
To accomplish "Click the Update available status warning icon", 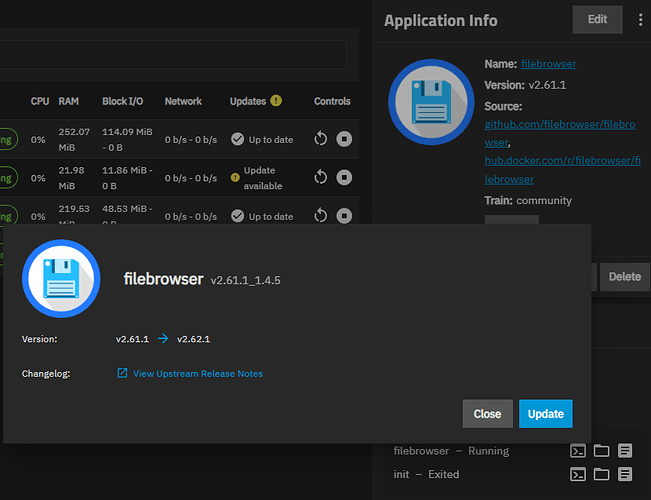I will tap(235, 178).
